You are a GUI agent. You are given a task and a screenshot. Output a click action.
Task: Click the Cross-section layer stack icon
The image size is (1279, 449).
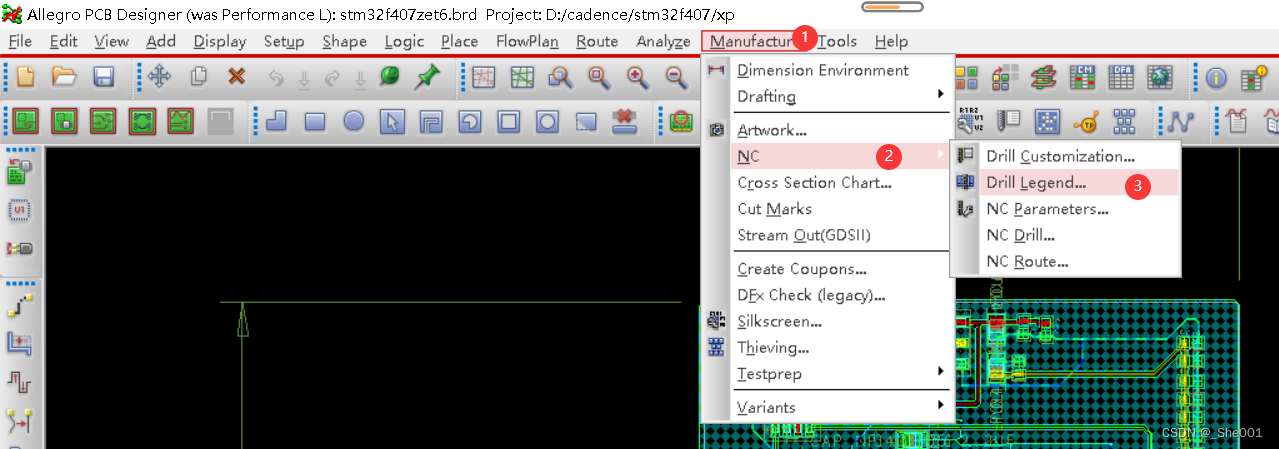pos(1044,77)
